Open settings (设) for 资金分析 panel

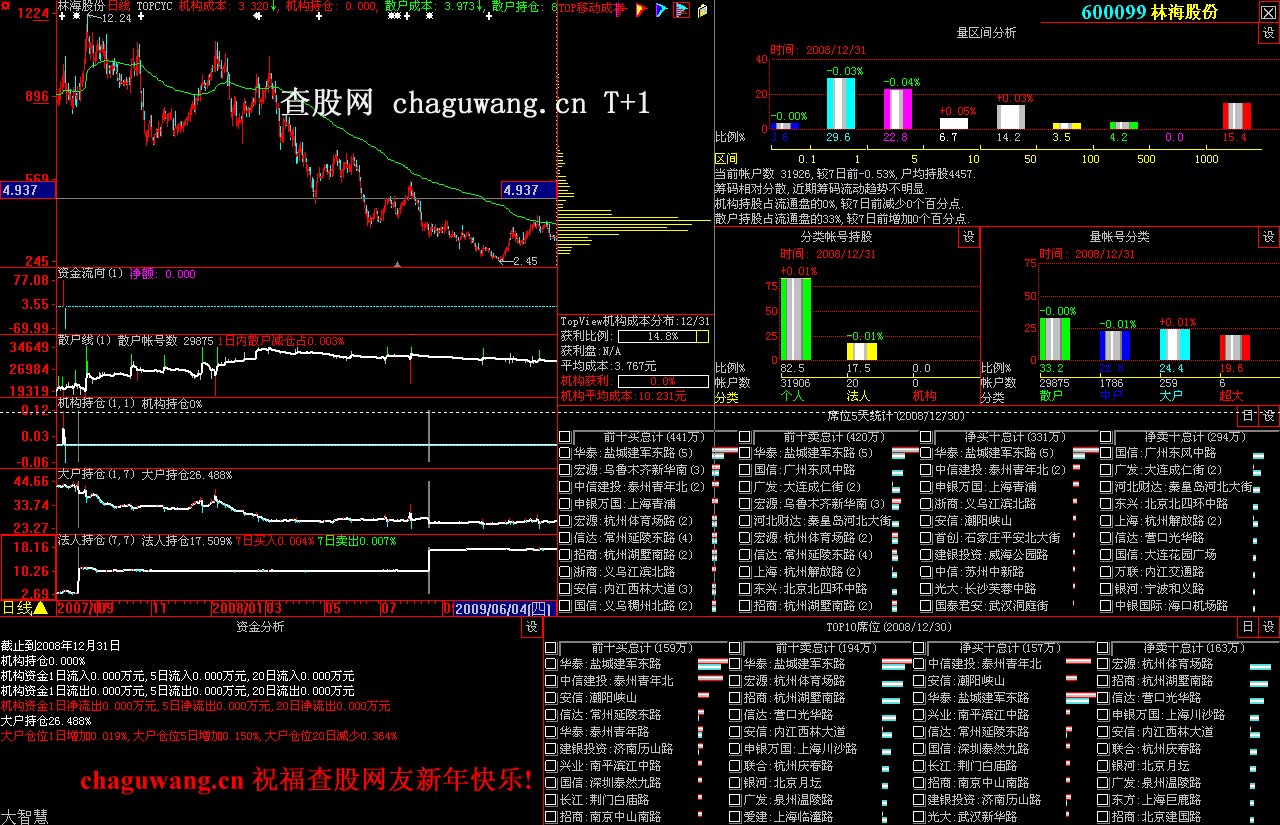click(x=531, y=627)
